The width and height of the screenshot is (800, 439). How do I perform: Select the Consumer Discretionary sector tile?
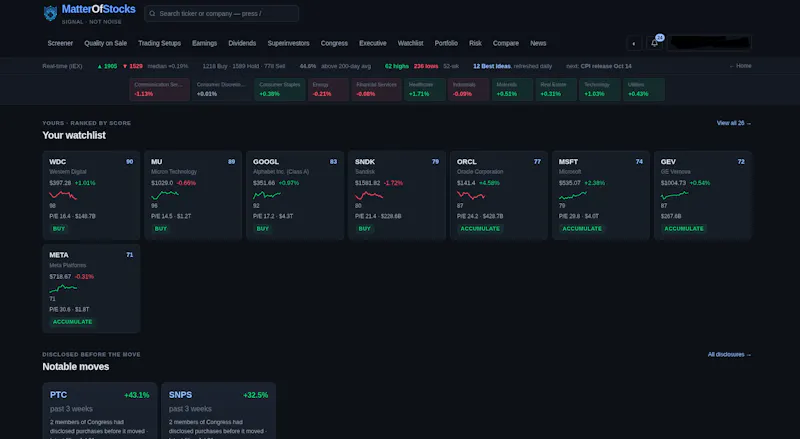point(222,89)
